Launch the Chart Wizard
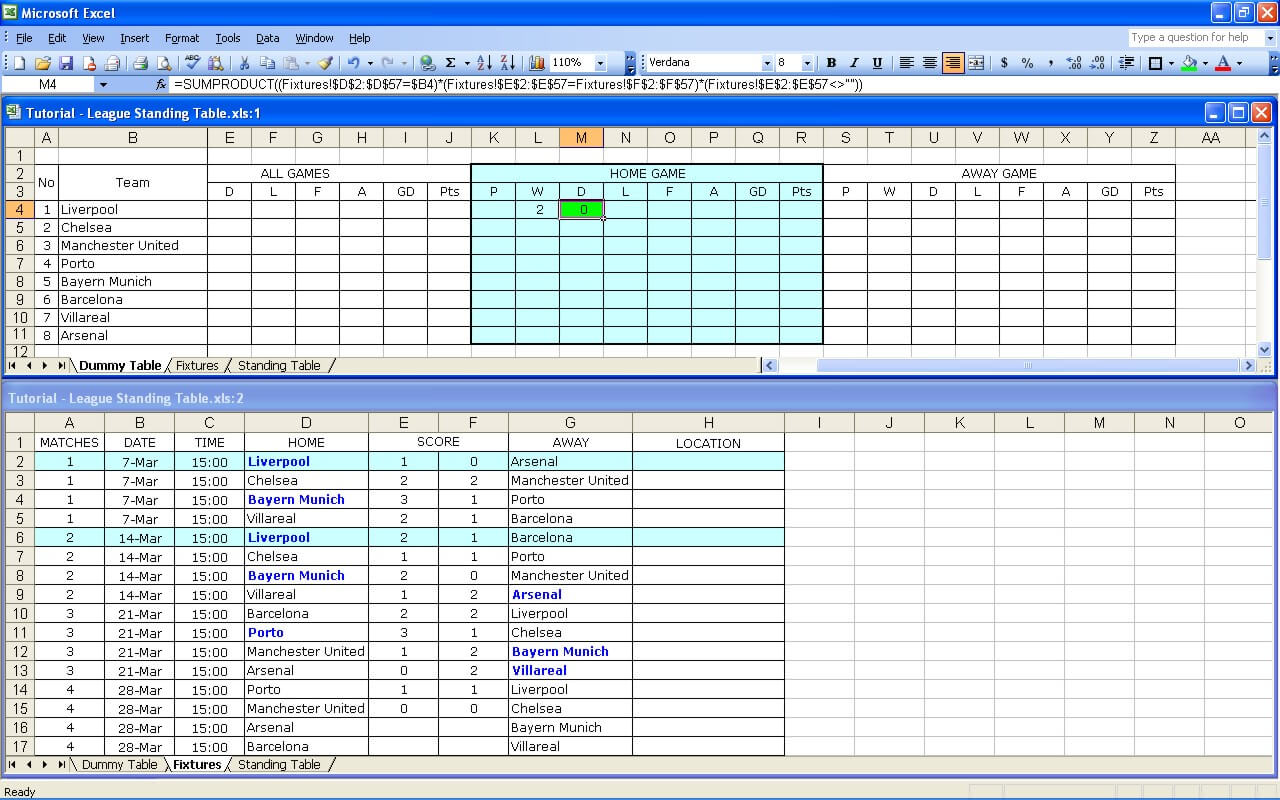Viewport: 1280px width, 800px height. click(x=537, y=63)
